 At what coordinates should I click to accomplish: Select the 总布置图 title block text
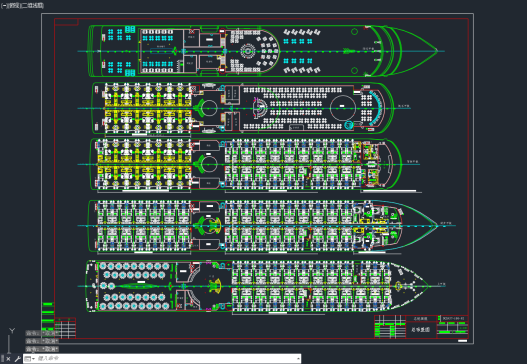[420, 329]
